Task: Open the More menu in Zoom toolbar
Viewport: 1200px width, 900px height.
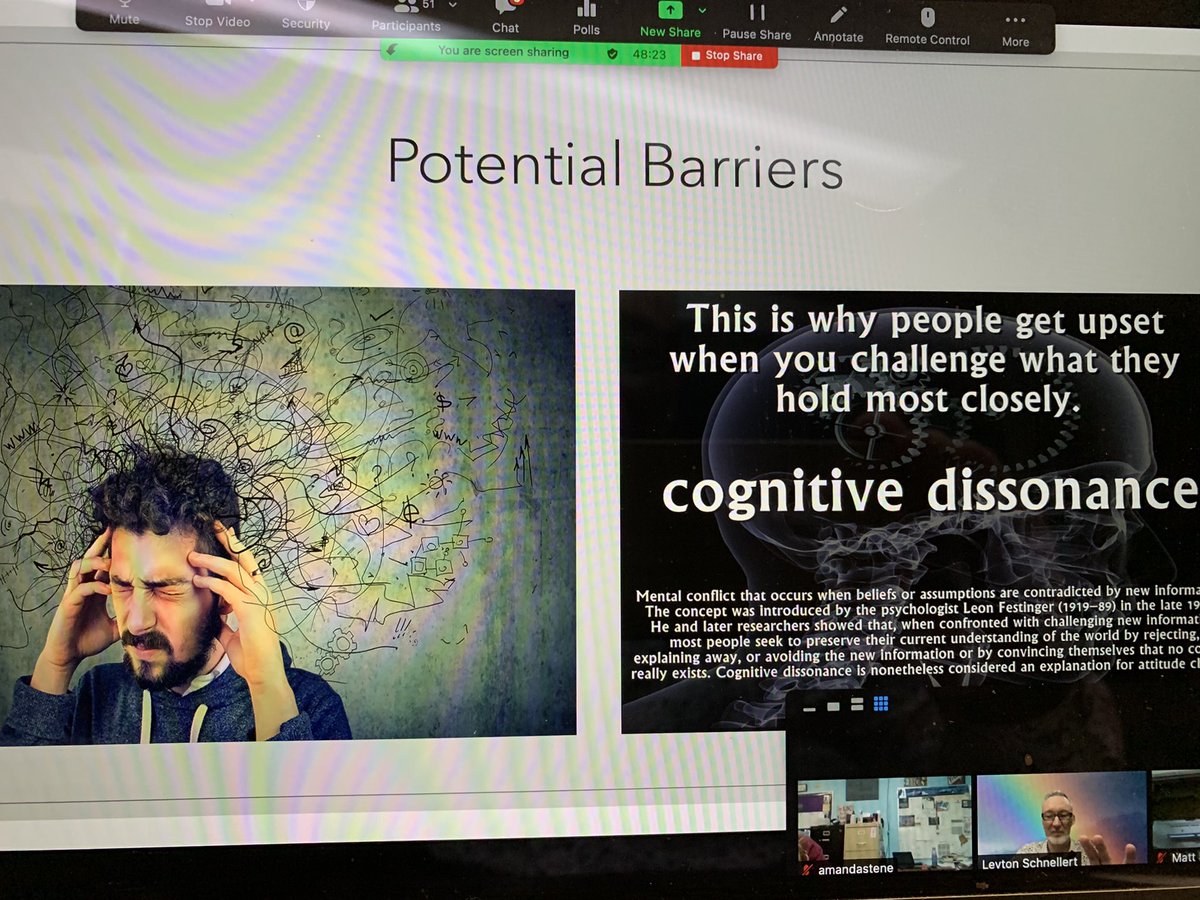Action: click(1015, 30)
